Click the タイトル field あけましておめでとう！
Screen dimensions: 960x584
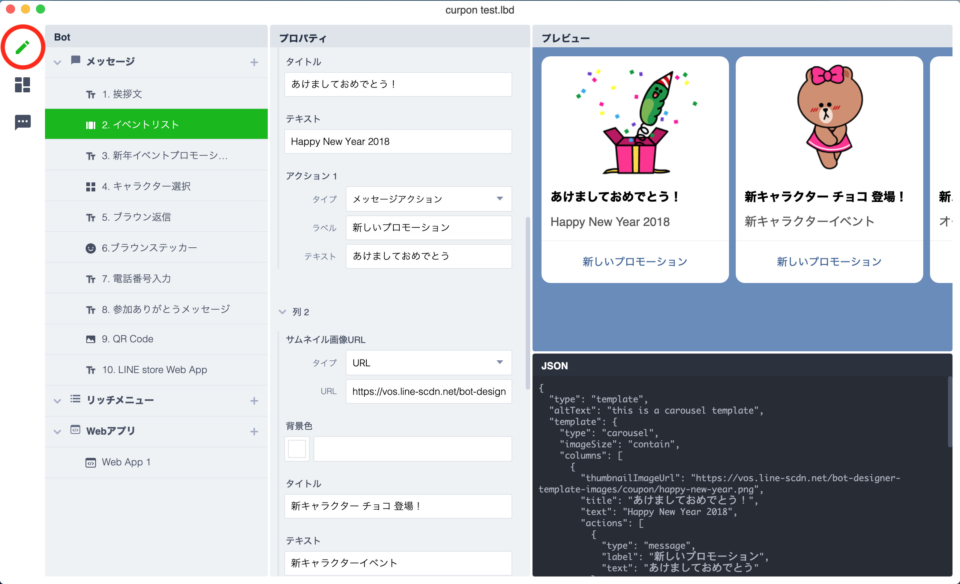click(398, 84)
